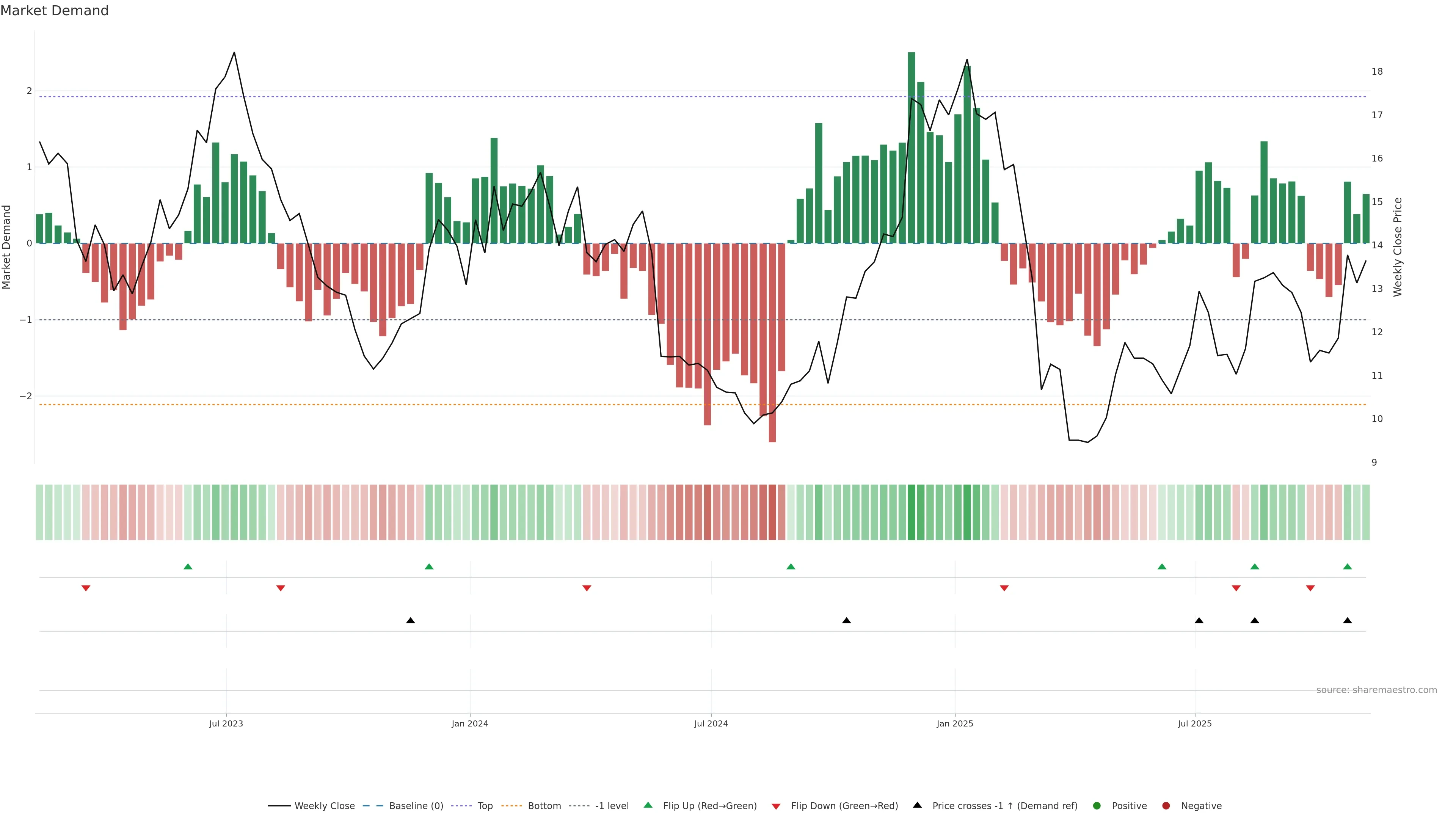Click the Jan 2024 x-axis label
This screenshot has width=1456, height=819.
click(470, 723)
